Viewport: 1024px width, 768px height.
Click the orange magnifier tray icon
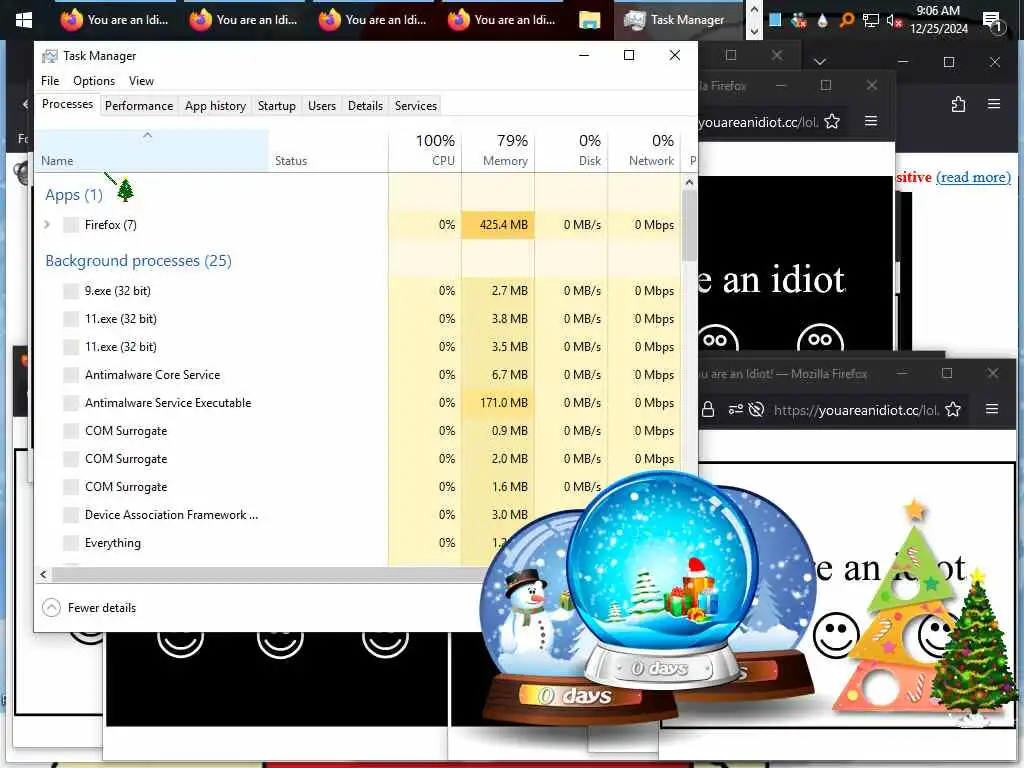pos(846,20)
